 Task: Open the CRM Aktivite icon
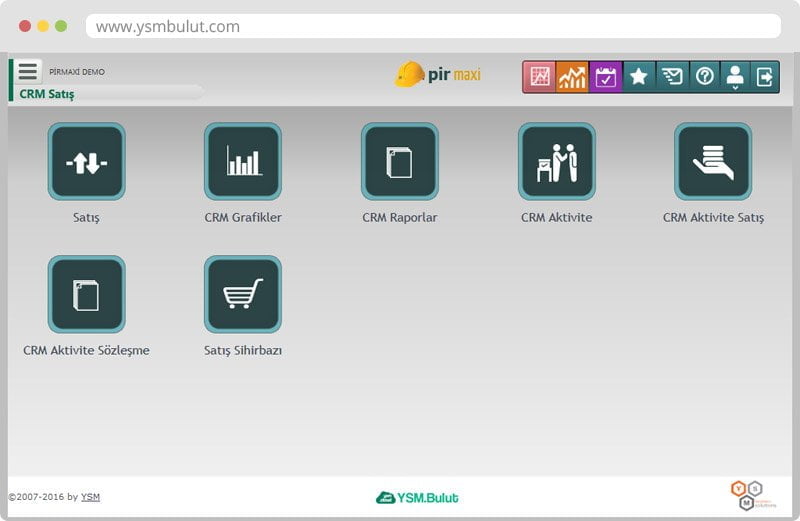tap(557, 162)
